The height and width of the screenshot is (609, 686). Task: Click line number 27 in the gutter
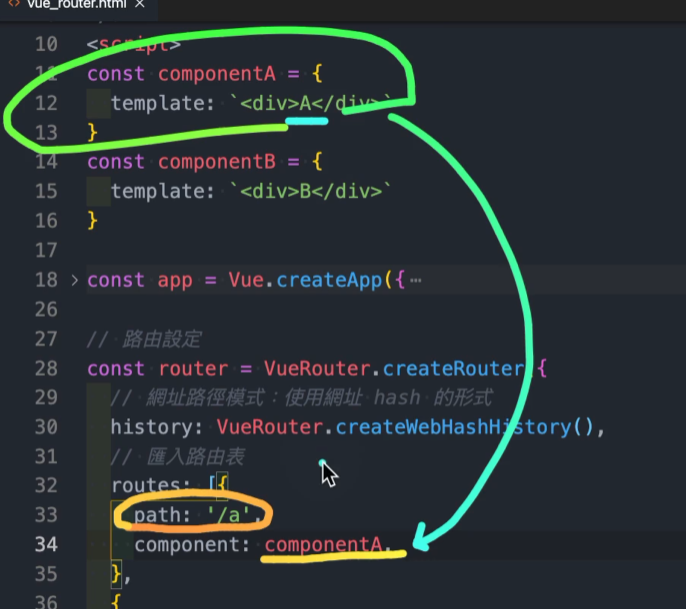tap(46, 339)
